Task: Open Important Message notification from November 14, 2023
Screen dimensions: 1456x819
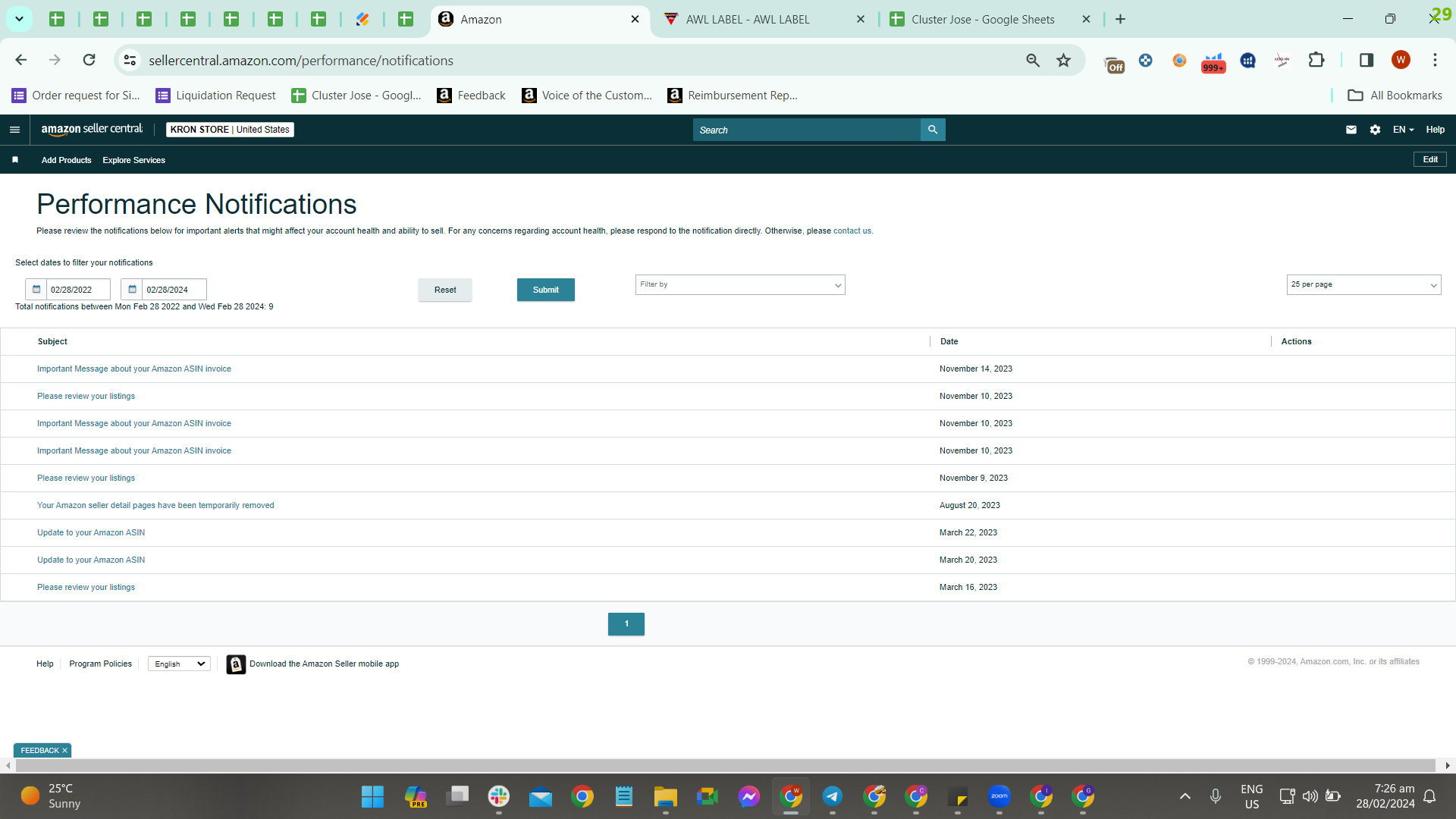Action: click(x=134, y=369)
